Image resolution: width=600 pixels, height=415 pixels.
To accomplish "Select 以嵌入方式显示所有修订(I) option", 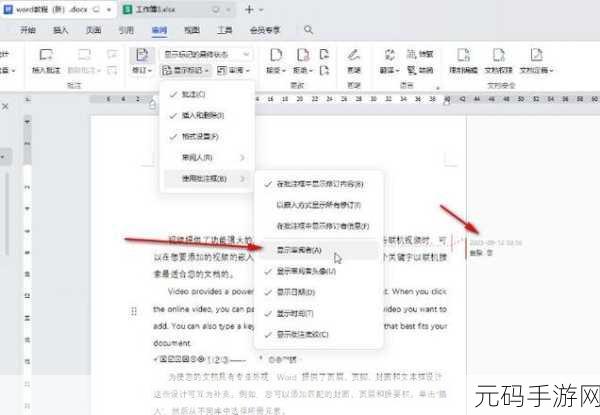I will click(x=318, y=205).
